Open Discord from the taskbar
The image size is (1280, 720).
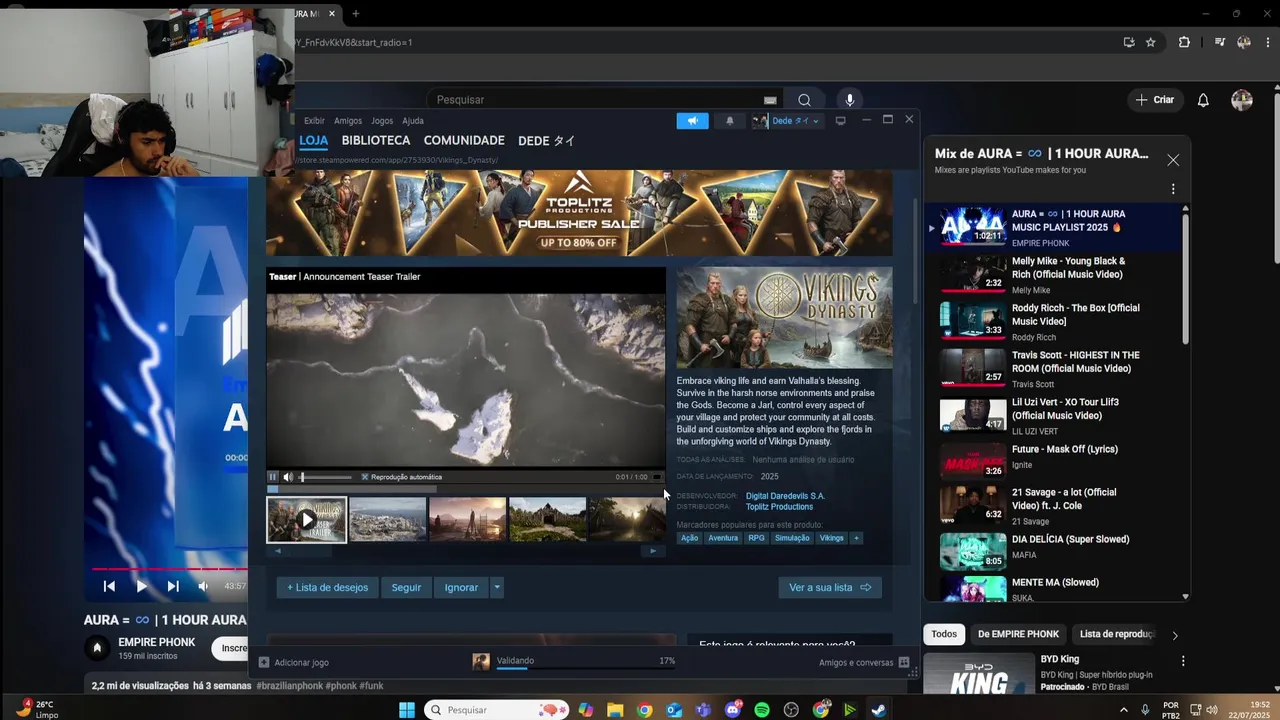(x=733, y=710)
